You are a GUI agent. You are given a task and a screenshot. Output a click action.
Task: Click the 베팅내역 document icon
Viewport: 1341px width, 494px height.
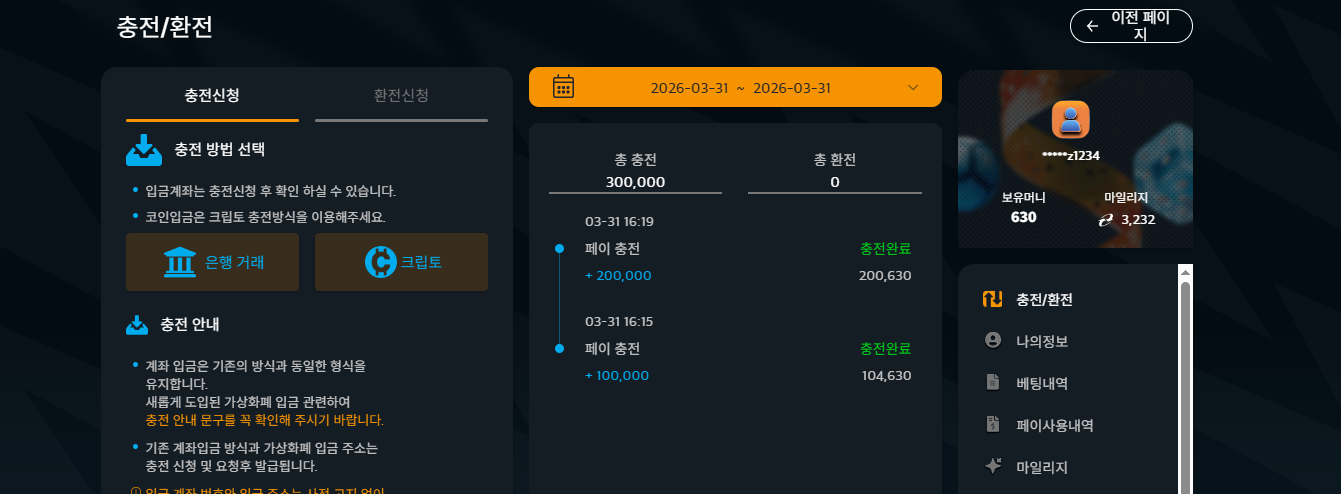[993, 382]
